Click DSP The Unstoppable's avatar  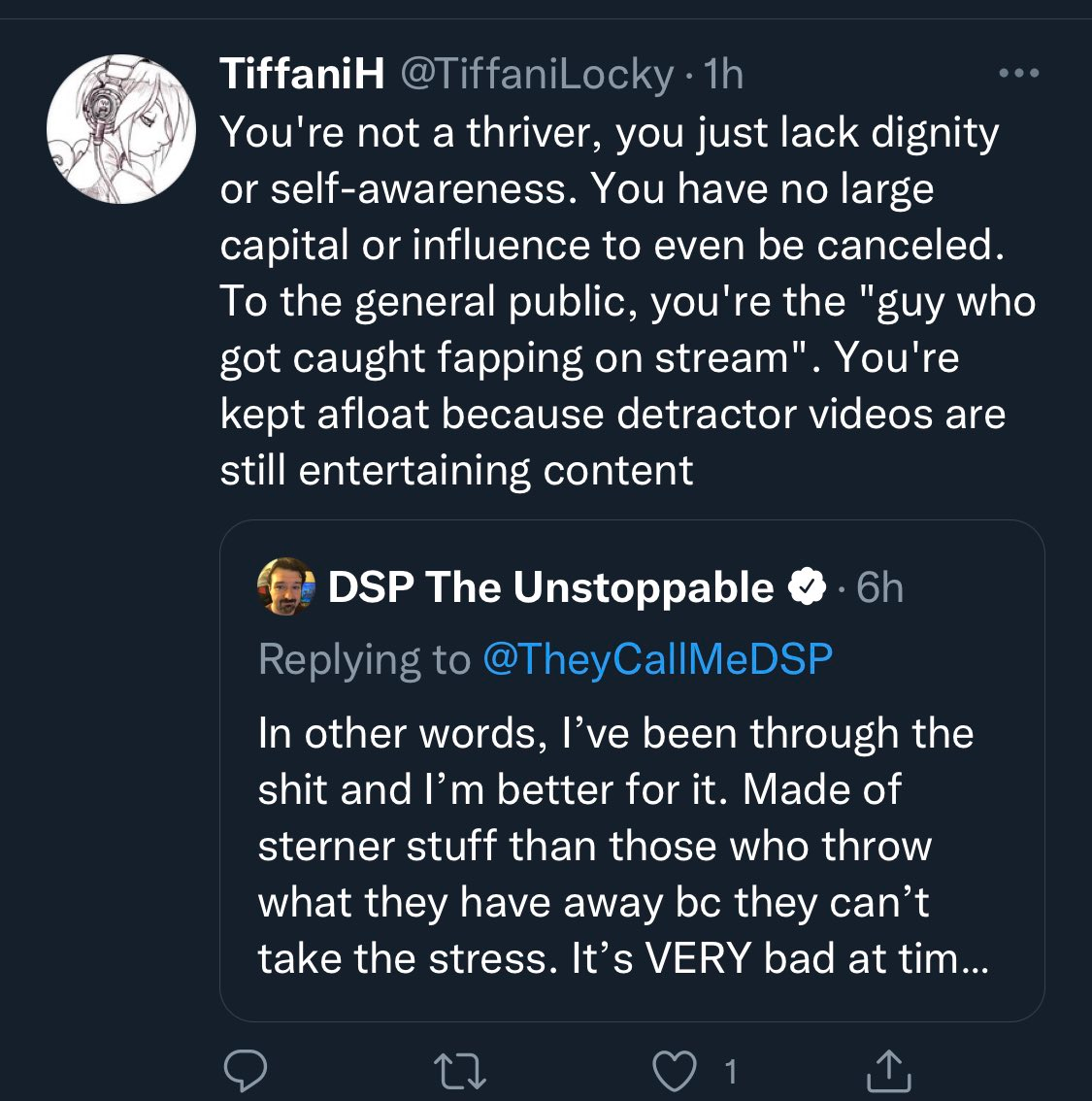pos(284,584)
